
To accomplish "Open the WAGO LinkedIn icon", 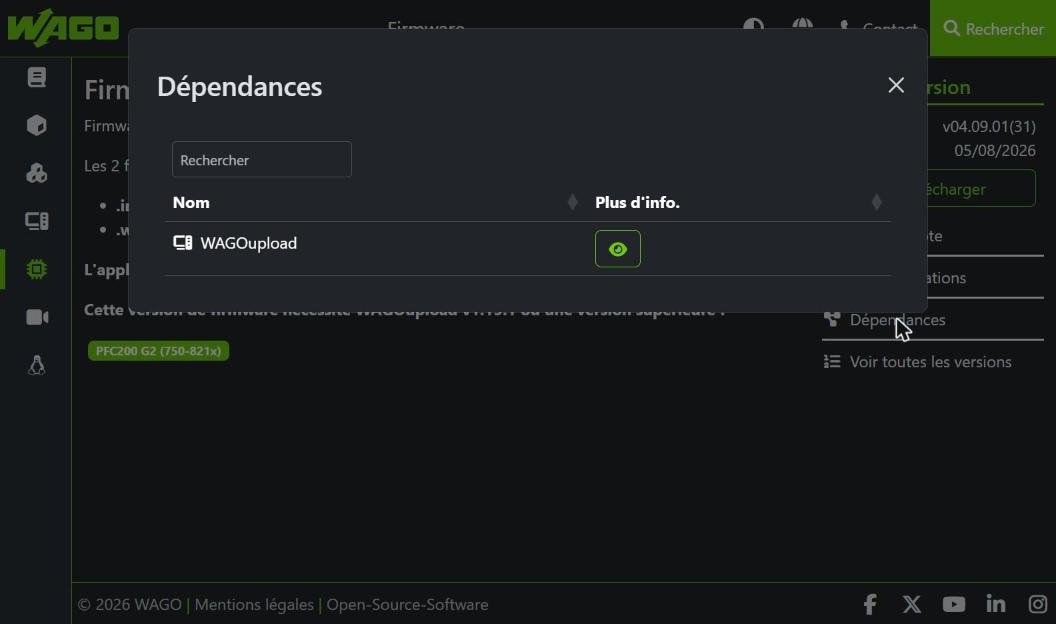I will pyautogui.click(x=996, y=604).
